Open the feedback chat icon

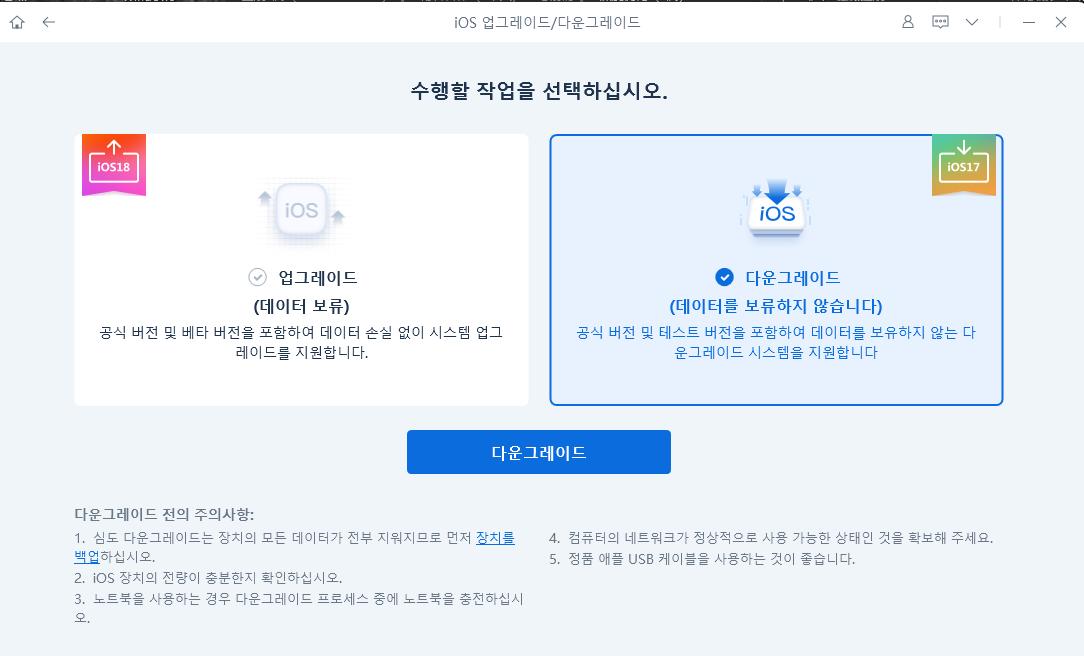tap(940, 22)
